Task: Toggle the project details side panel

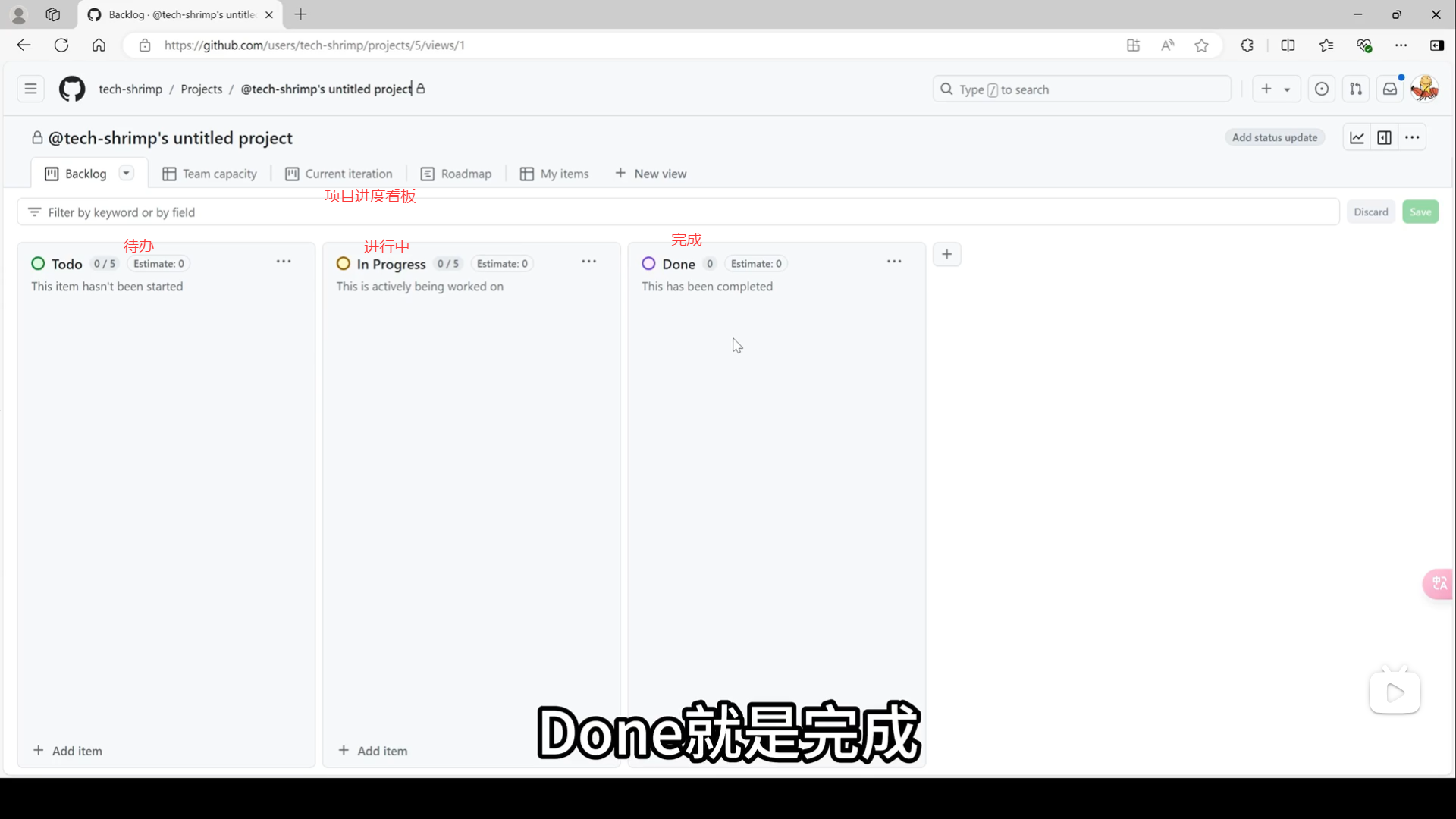Action: [x=1384, y=137]
